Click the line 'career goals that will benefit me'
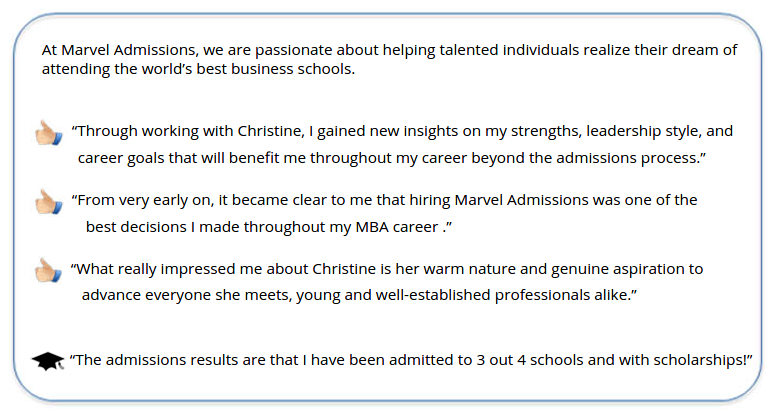The image size is (767, 418). 392,158
